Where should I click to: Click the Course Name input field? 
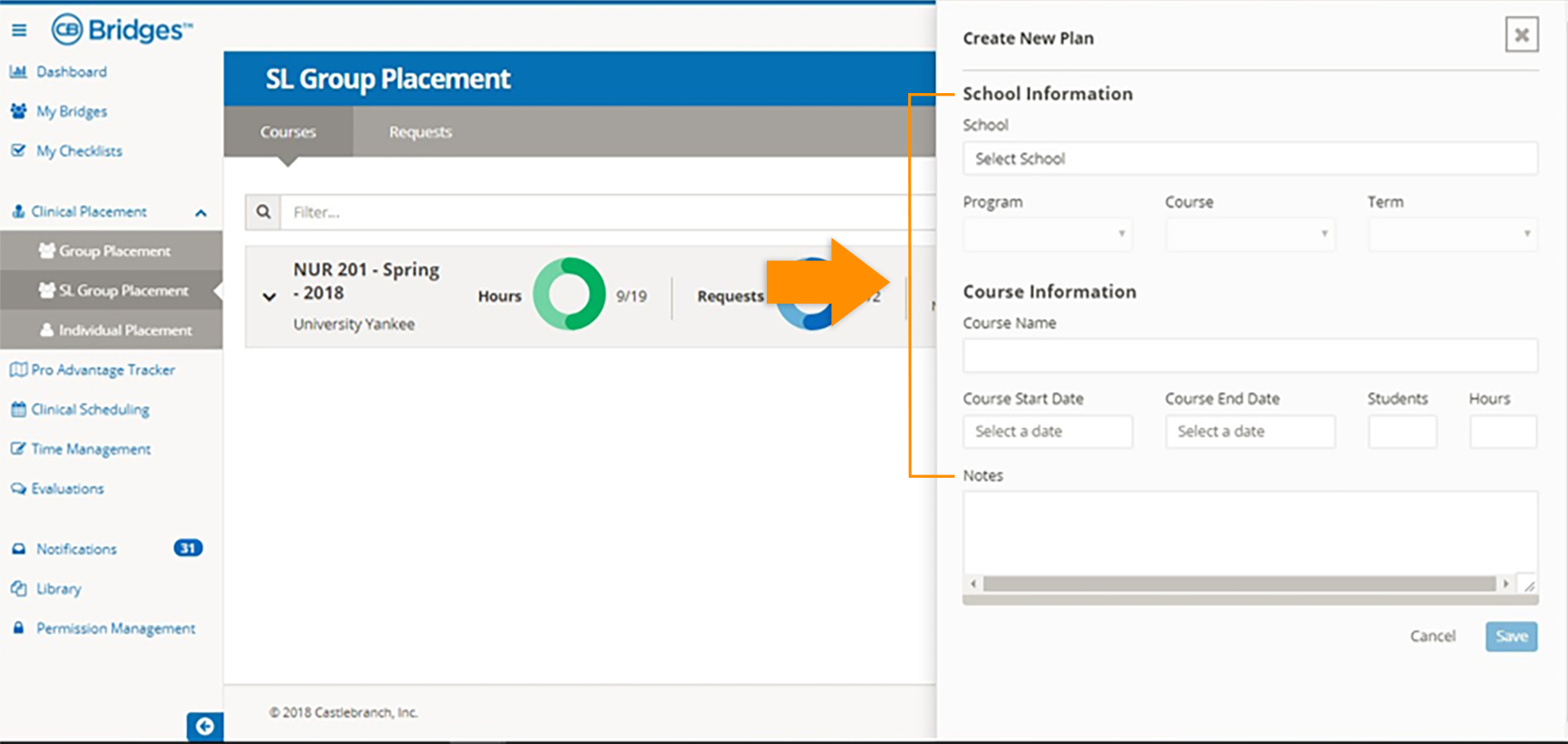pyautogui.click(x=1249, y=355)
